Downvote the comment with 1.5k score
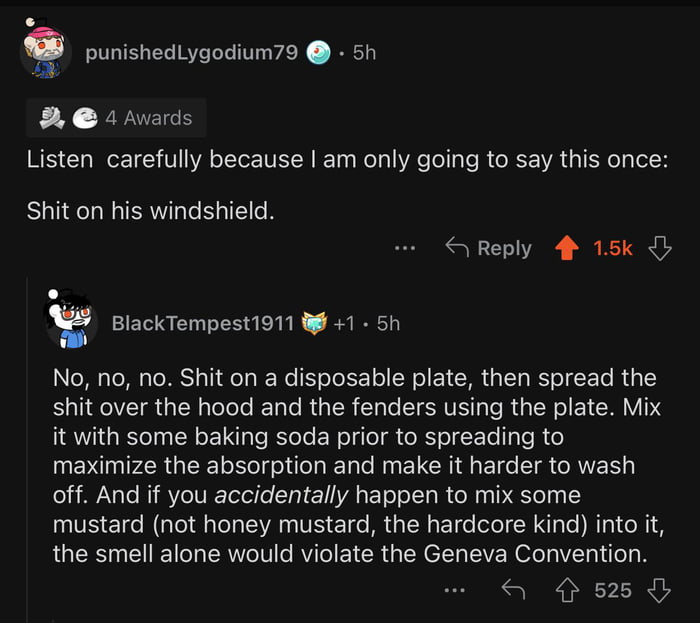Screen dimensions: 700x623 tap(660, 248)
